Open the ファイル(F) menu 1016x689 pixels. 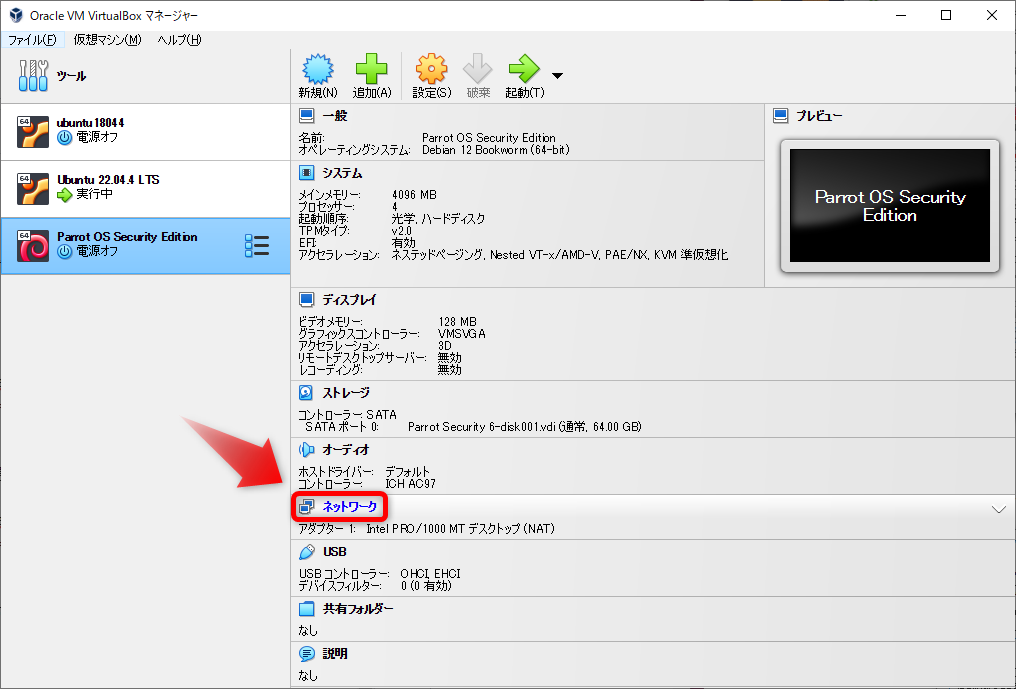(x=32, y=40)
